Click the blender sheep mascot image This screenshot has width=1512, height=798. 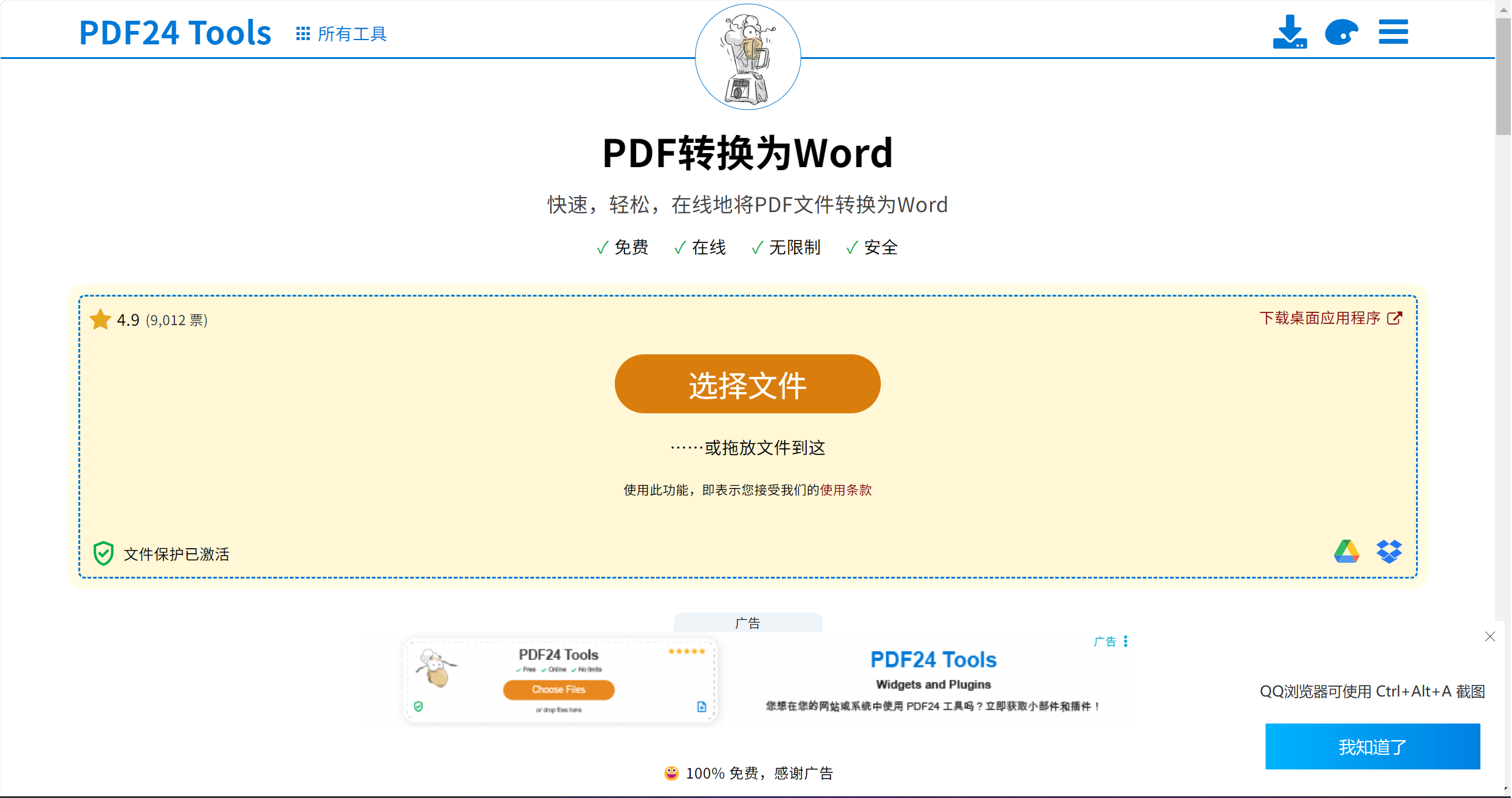point(748,57)
